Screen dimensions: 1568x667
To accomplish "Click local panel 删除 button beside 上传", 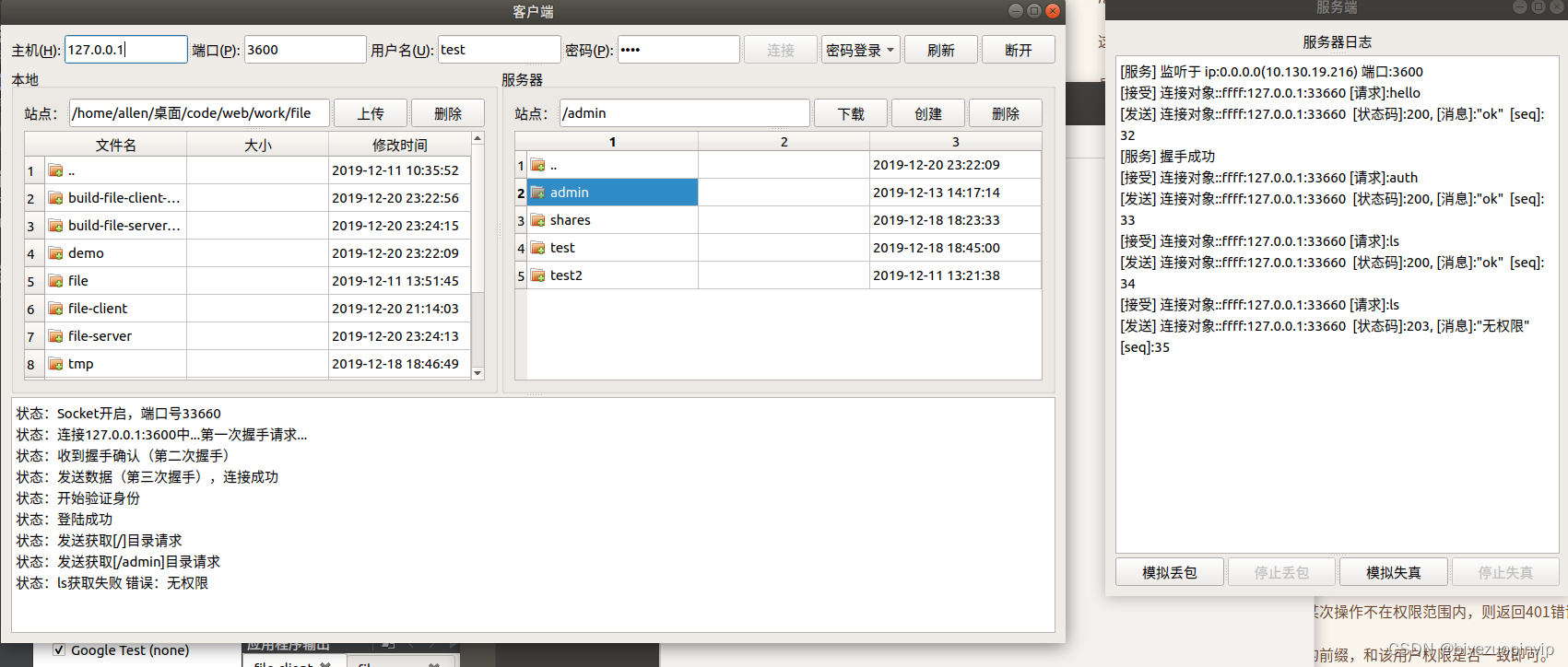I will tap(448, 113).
